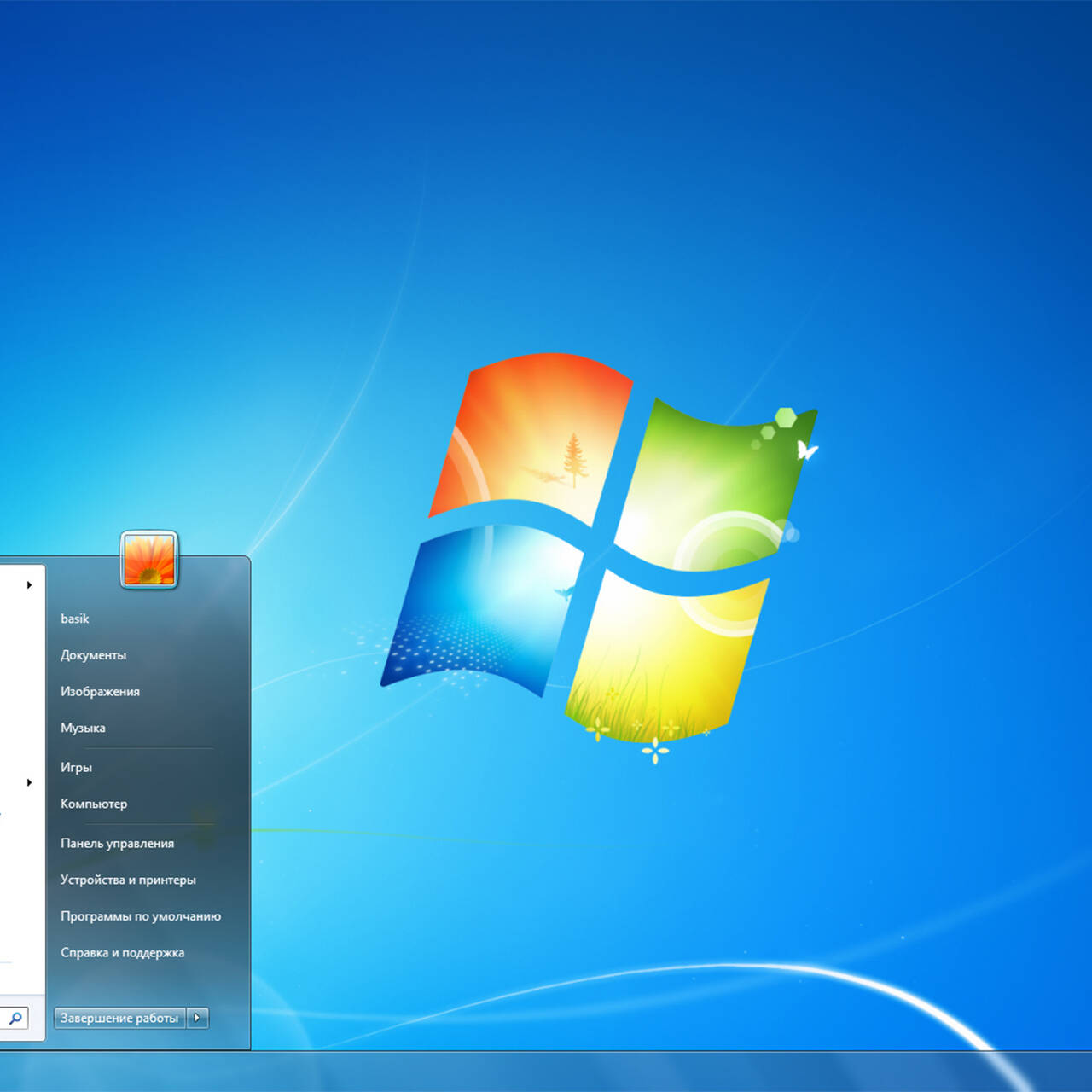1092x1092 pixels.
Task: Open Панель управления
Action: coord(118,843)
